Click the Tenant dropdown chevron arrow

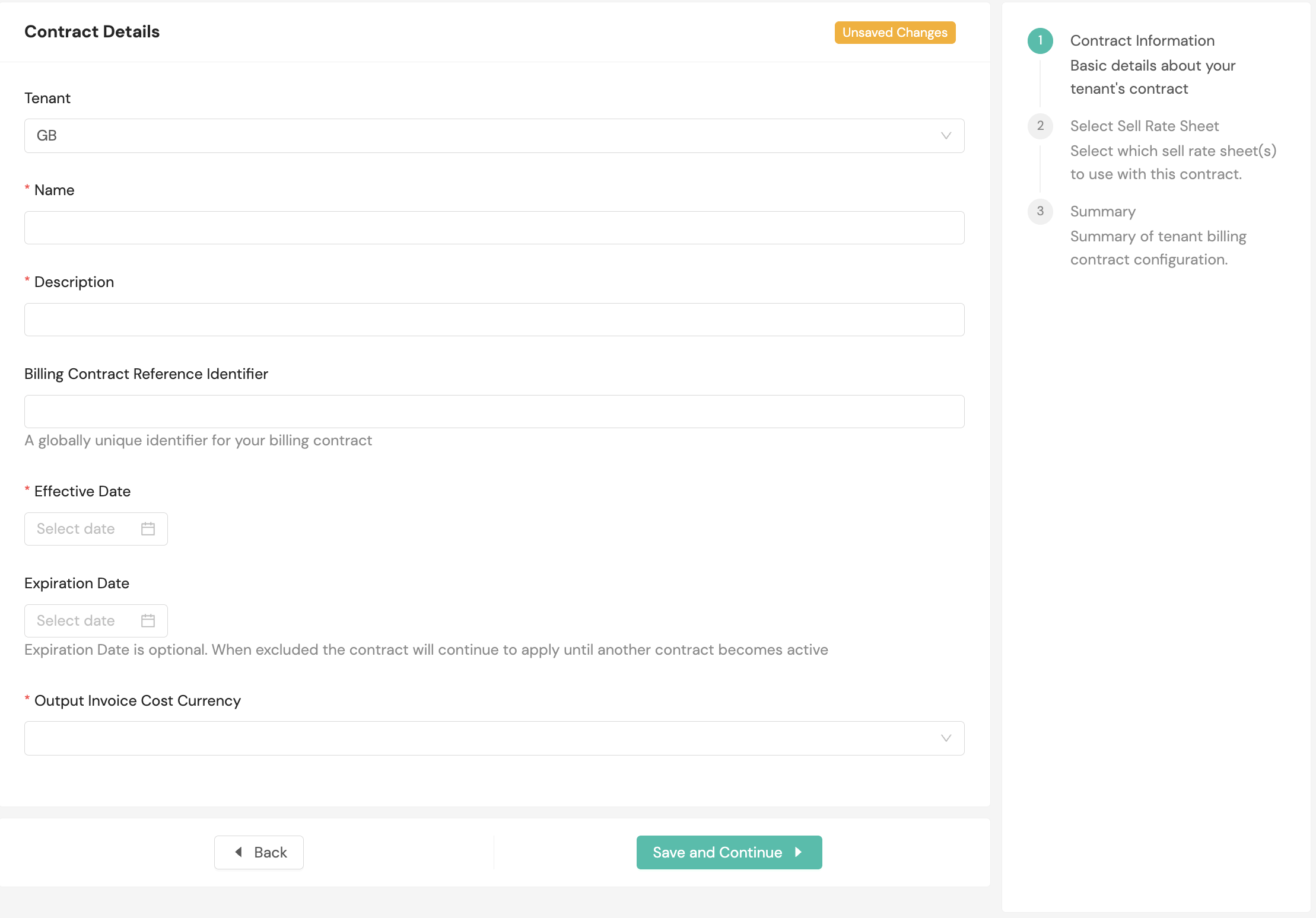click(x=946, y=136)
